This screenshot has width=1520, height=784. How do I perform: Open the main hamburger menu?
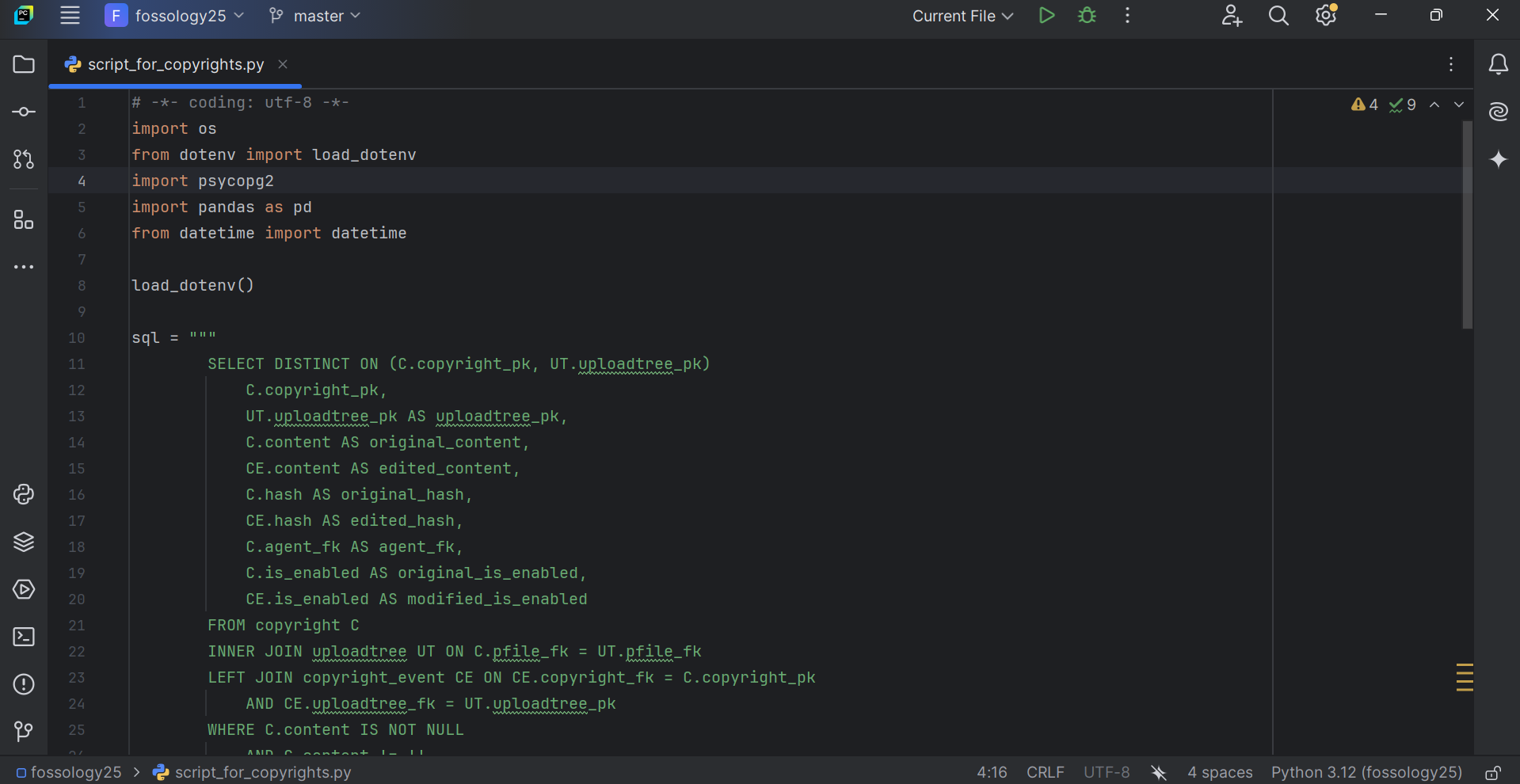pos(70,16)
